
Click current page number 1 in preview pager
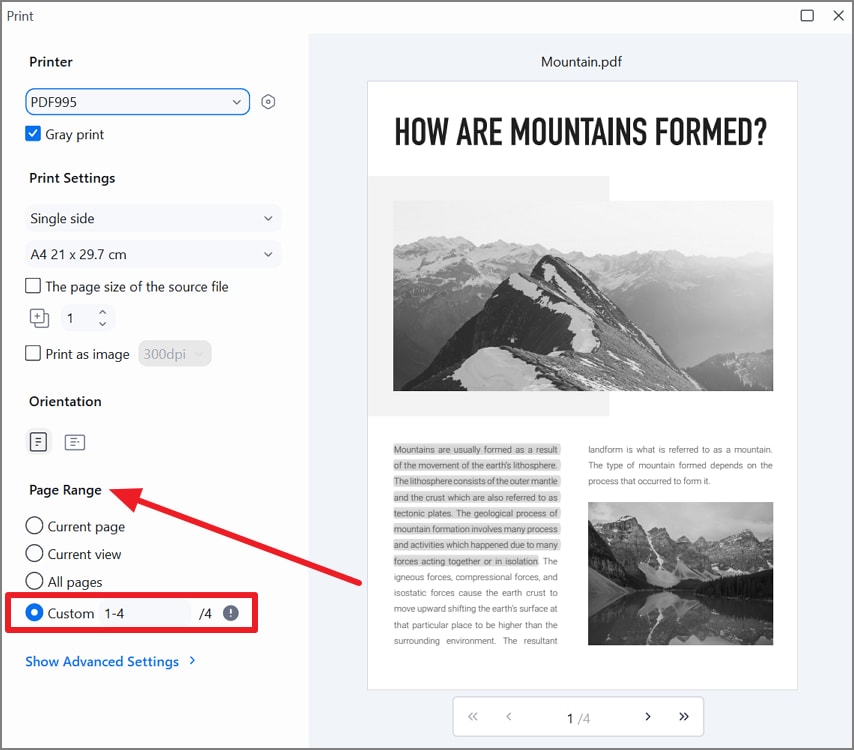click(570, 718)
